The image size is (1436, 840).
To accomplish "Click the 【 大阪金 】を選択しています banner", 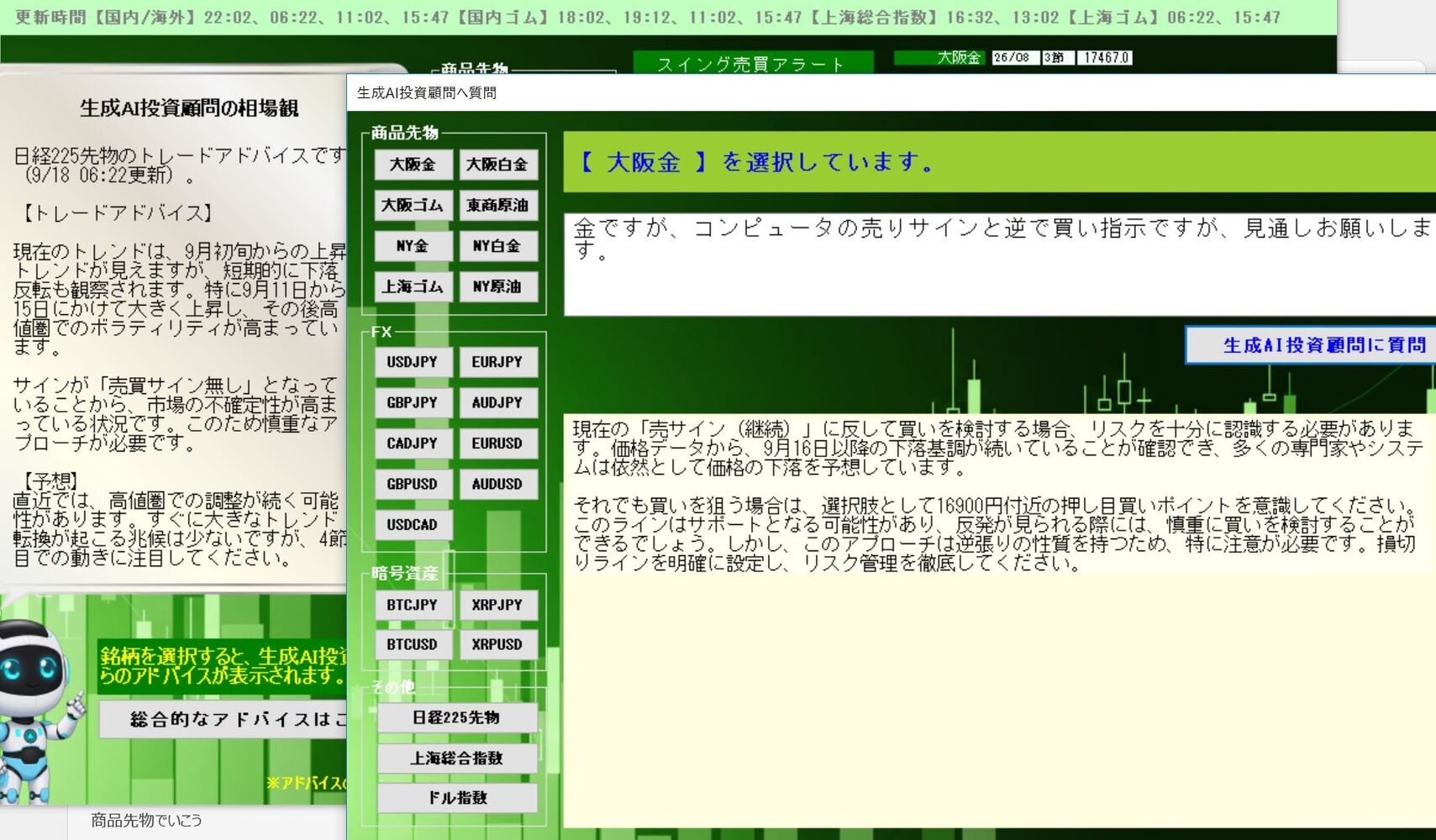I will coord(1000,161).
